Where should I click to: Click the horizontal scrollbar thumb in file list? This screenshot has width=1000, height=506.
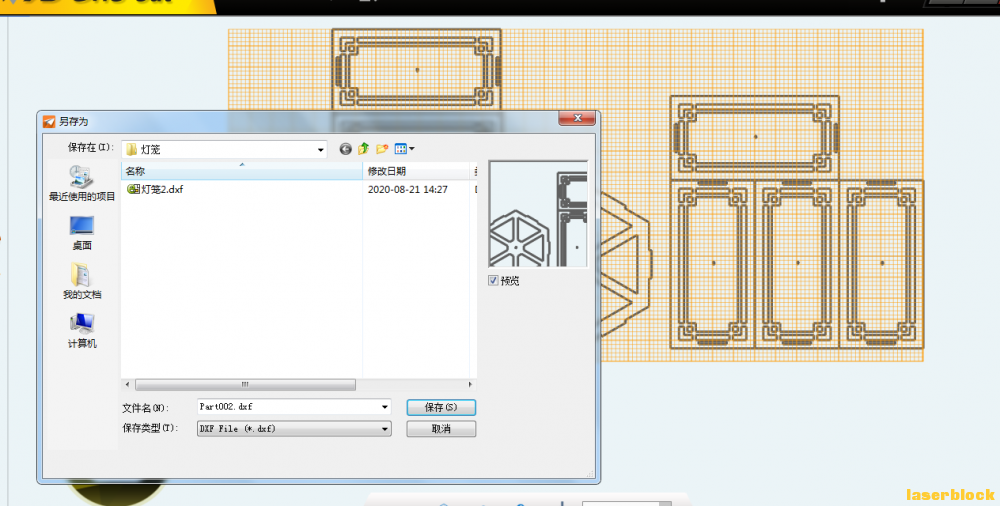[246, 385]
